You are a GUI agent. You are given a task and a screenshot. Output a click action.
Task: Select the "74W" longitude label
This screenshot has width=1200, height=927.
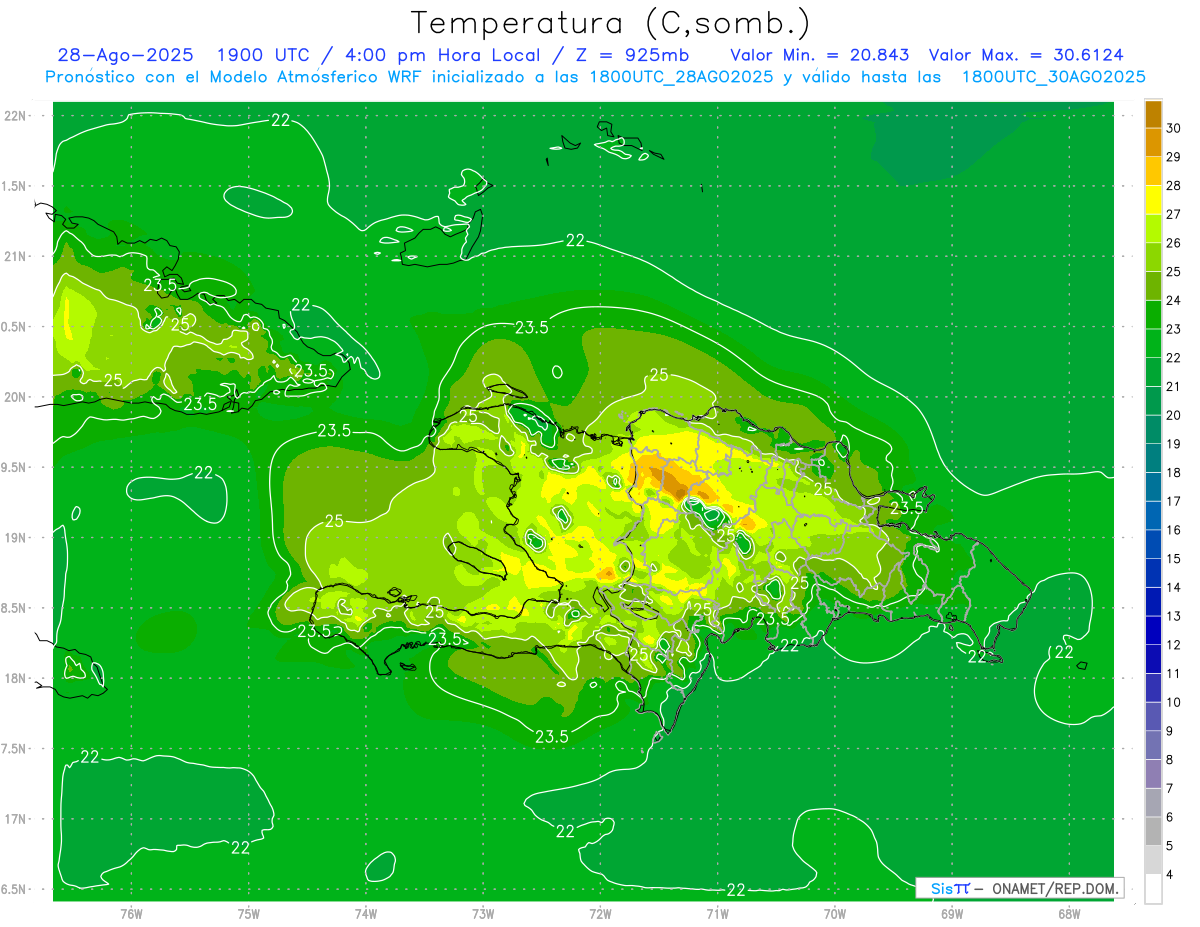point(366,913)
